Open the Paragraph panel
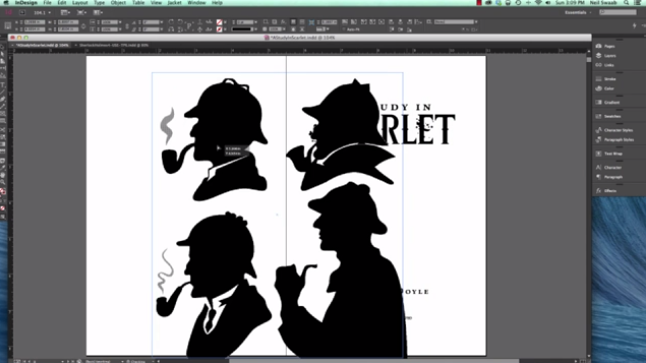Screen dimensions: 646x363 (609, 177)
